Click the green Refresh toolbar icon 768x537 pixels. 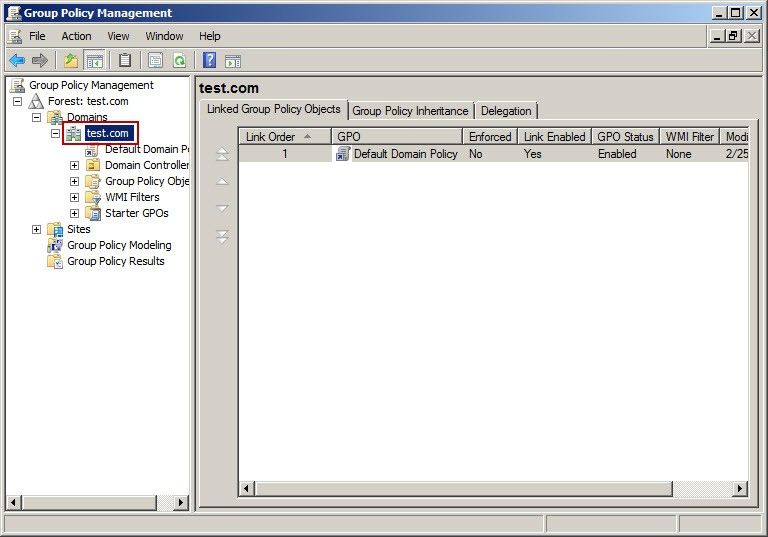pyautogui.click(x=180, y=61)
